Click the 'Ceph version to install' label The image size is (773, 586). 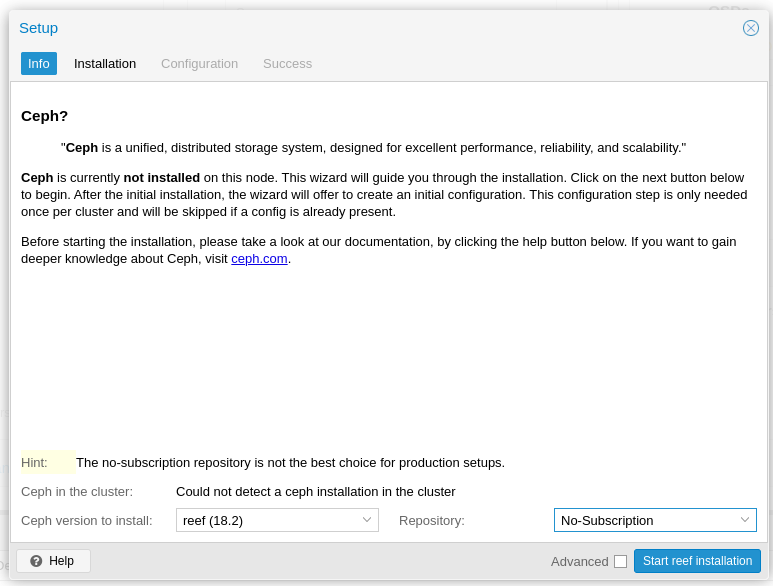click(87, 520)
